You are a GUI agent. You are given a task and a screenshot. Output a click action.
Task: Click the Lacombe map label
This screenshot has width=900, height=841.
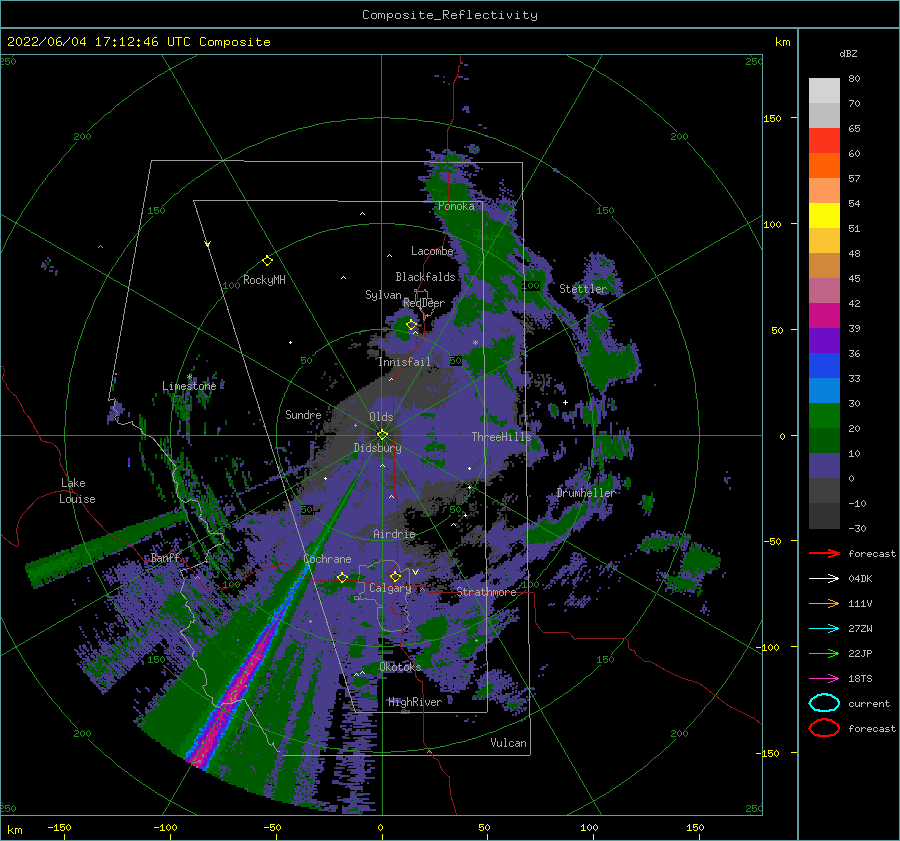click(x=432, y=251)
